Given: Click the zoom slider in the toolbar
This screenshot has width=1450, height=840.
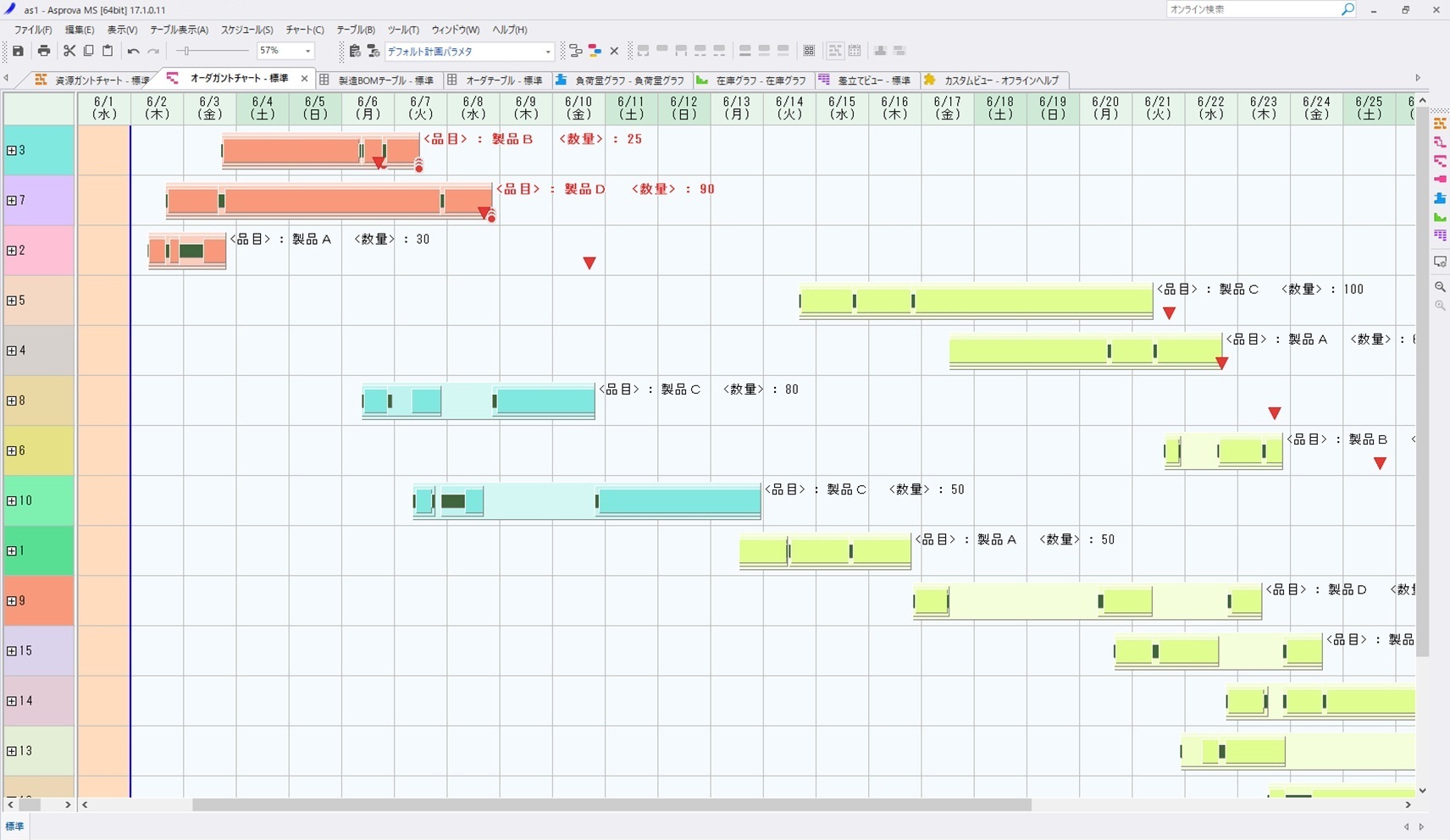Looking at the screenshot, I should point(212,52).
